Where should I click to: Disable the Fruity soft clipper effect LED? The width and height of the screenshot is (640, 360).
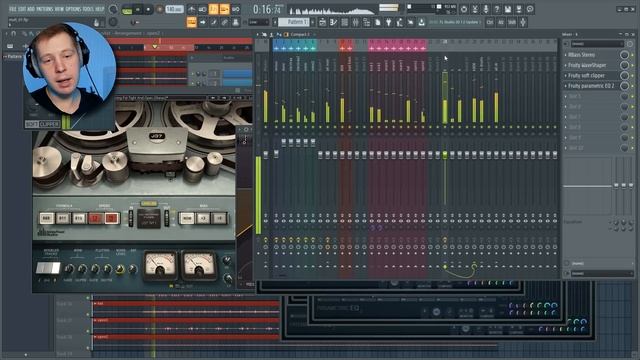[633, 76]
